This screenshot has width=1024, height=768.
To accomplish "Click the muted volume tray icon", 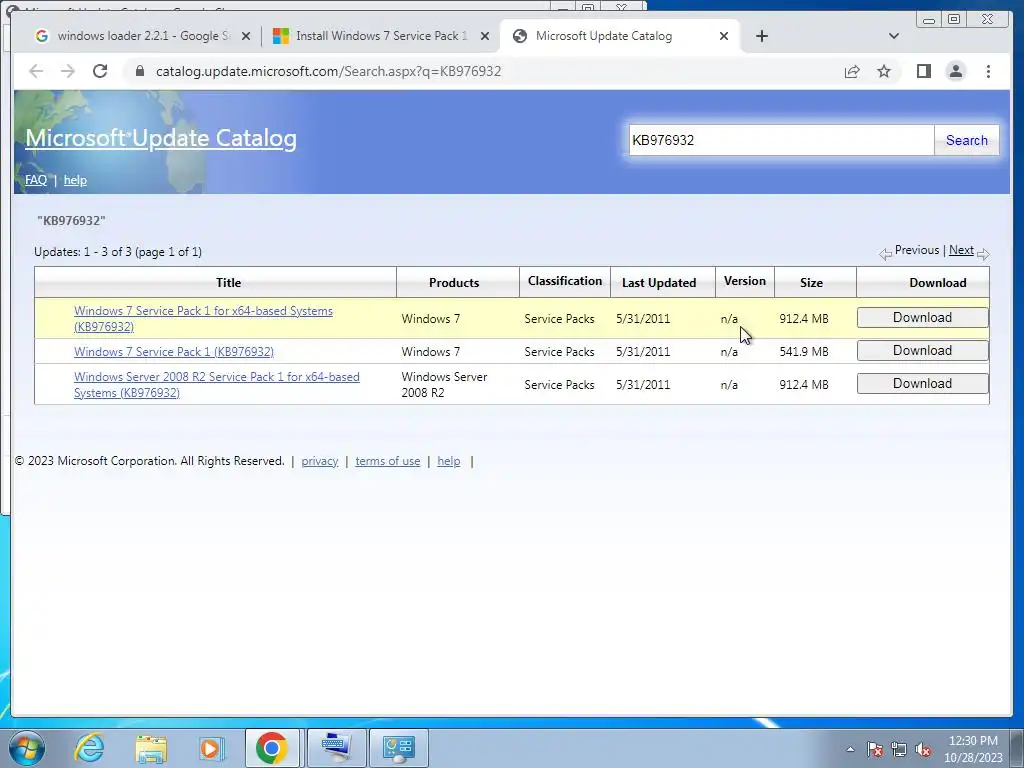I will (923, 749).
